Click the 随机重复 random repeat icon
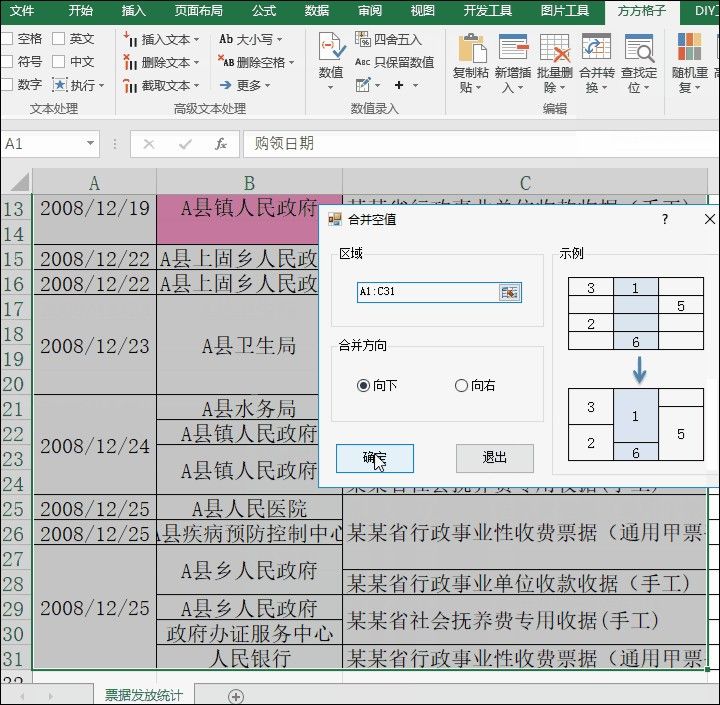 point(689,47)
